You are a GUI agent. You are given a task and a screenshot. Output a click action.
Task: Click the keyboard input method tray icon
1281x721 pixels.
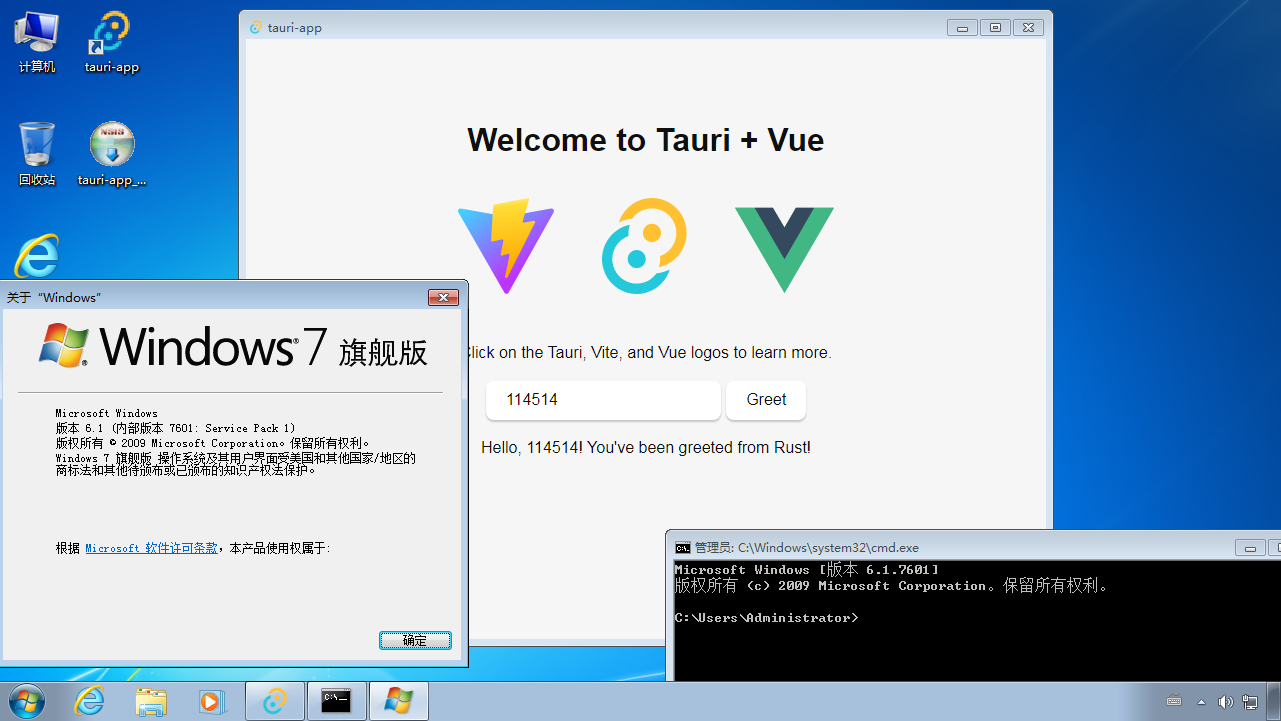click(x=1174, y=701)
